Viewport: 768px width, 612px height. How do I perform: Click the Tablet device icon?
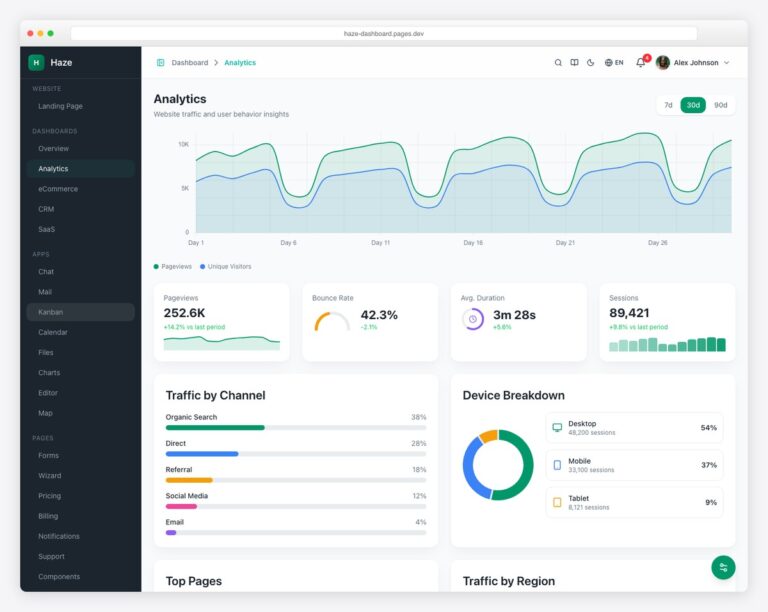(x=557, y=502)
